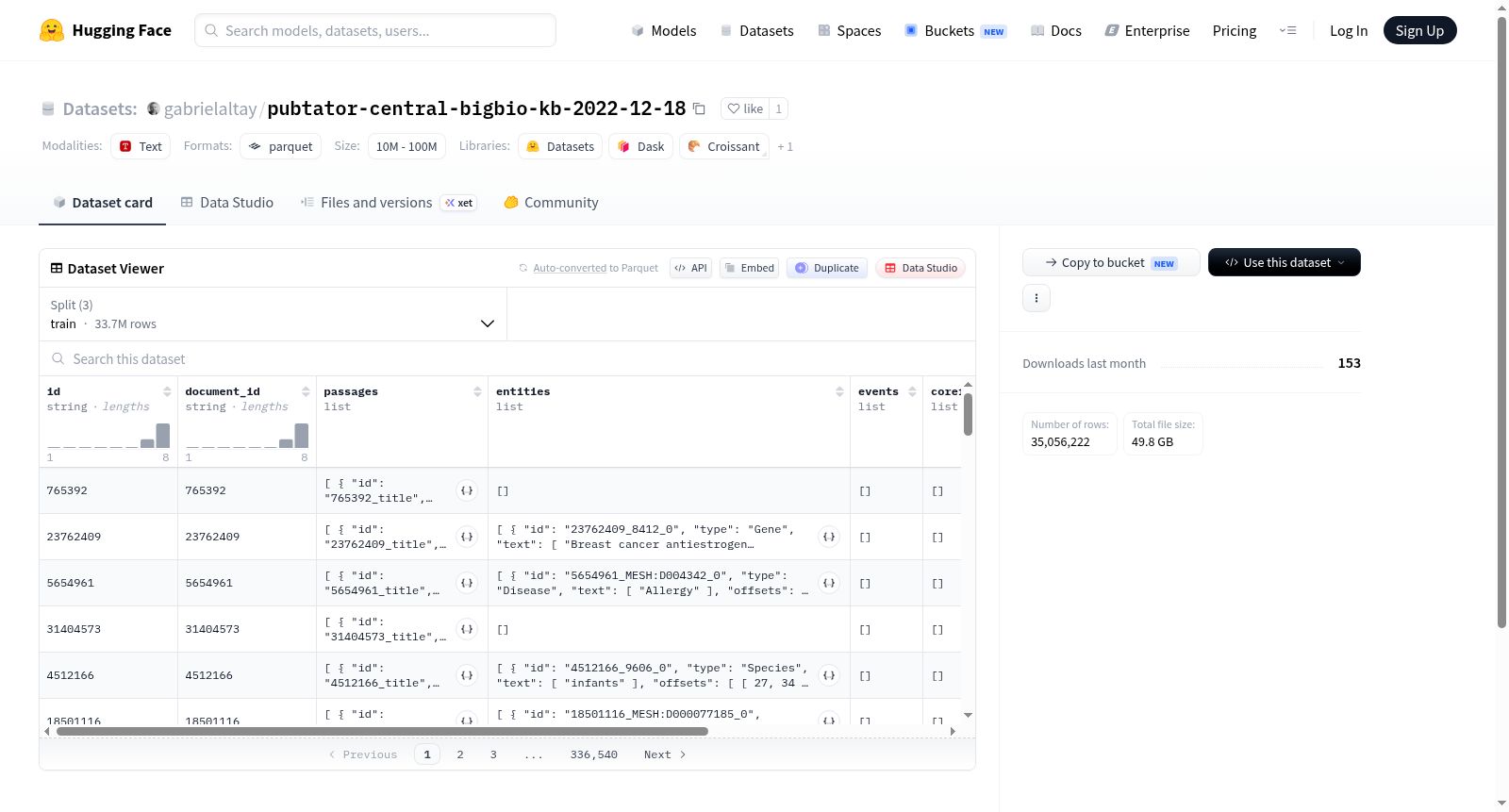The height and width of the screenshot is (812, 1509).
Task: Jump to last page 336,540
Action: 594,754
